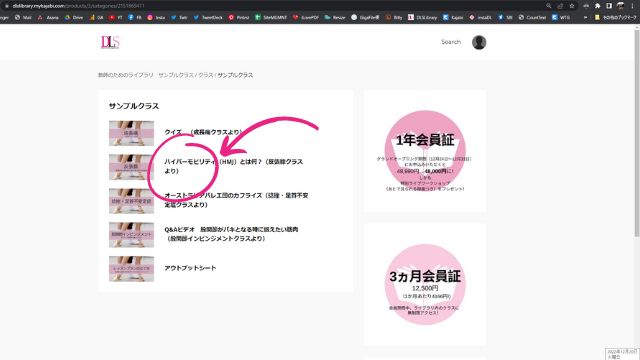Image resolution: width=640 pixels, height=360 pixels.
Task: Click the クイズ lesson thumbnail
Action: [x=131, y=133]
